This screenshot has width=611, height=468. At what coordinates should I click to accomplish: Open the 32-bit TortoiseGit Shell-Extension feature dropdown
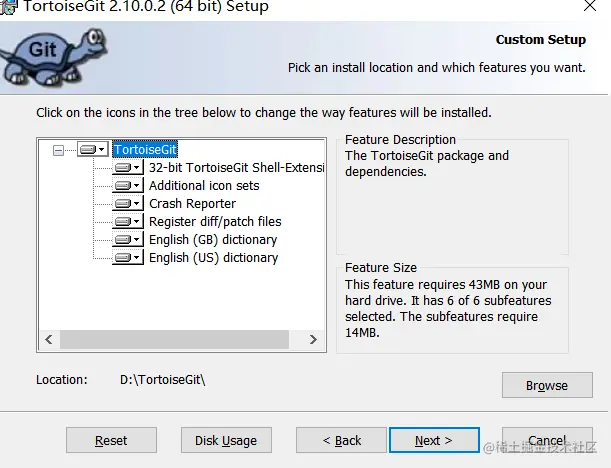pyautogui.click(x=128, y=168)
